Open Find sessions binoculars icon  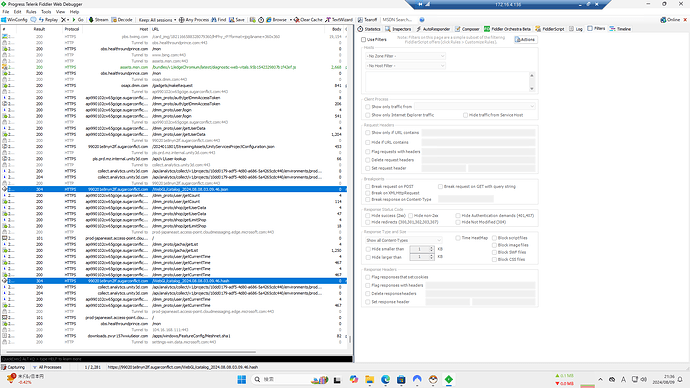coord(214,20)
